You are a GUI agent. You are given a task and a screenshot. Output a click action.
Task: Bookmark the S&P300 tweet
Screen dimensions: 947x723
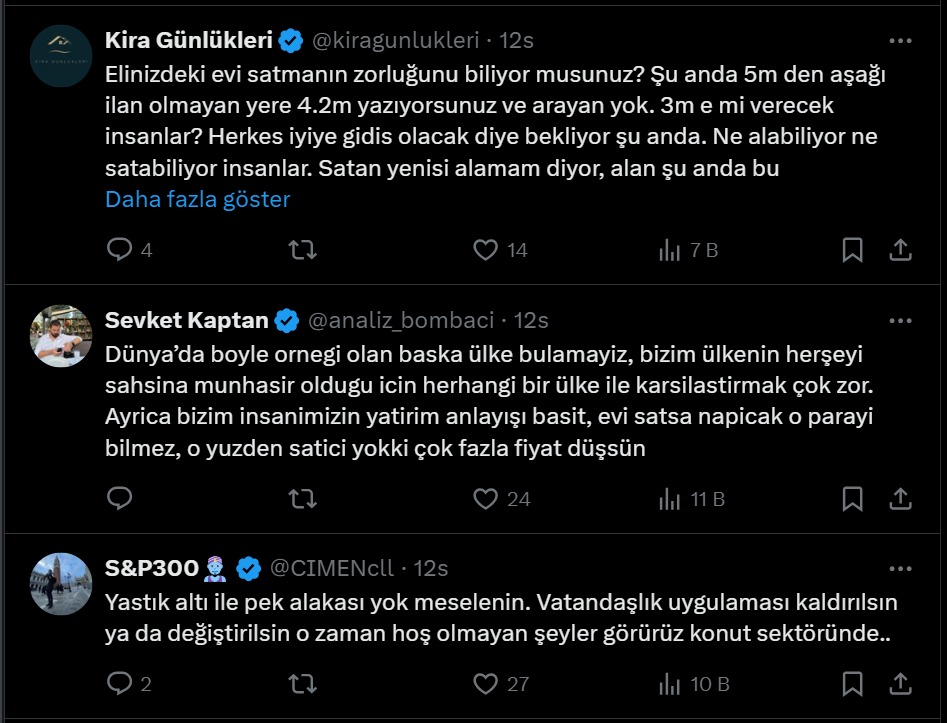[x=852, y=684]
